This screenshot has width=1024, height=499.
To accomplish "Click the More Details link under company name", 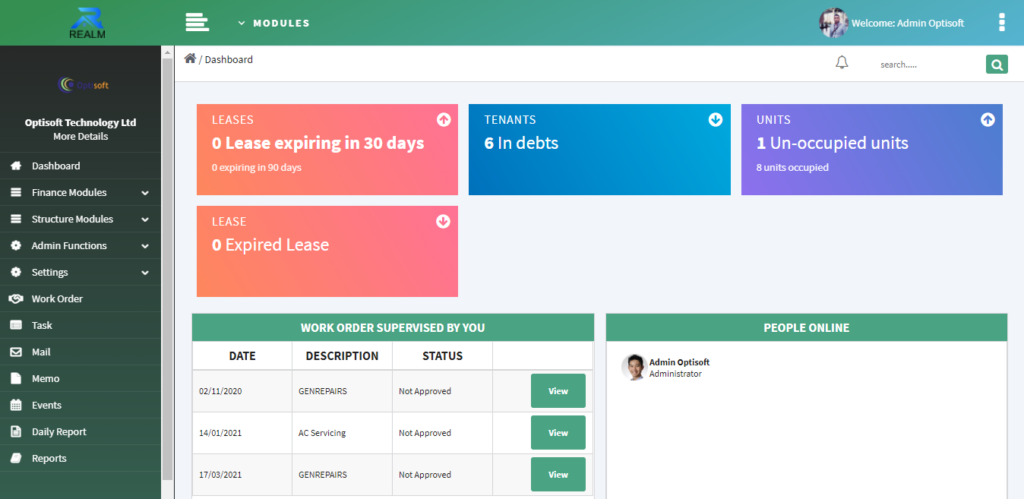I will click(80, 137).
